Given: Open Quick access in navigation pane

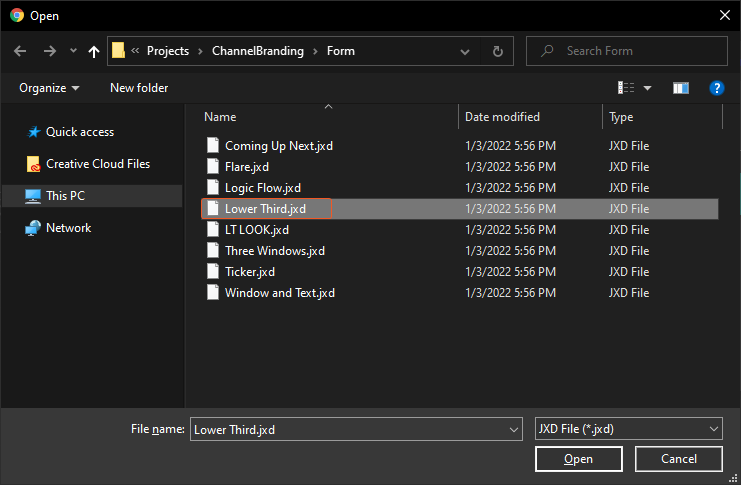Looking at the screenshot, I should [x=79, y=132].
